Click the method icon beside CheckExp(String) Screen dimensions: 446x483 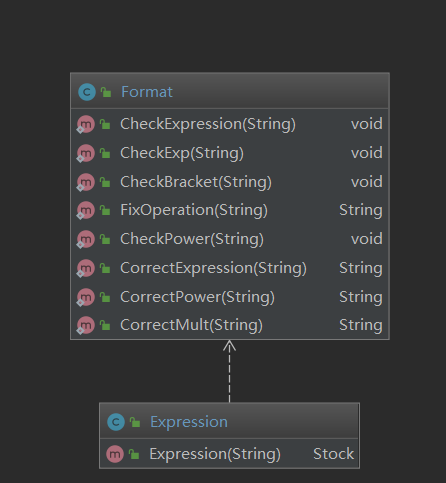tap(85, 153)
